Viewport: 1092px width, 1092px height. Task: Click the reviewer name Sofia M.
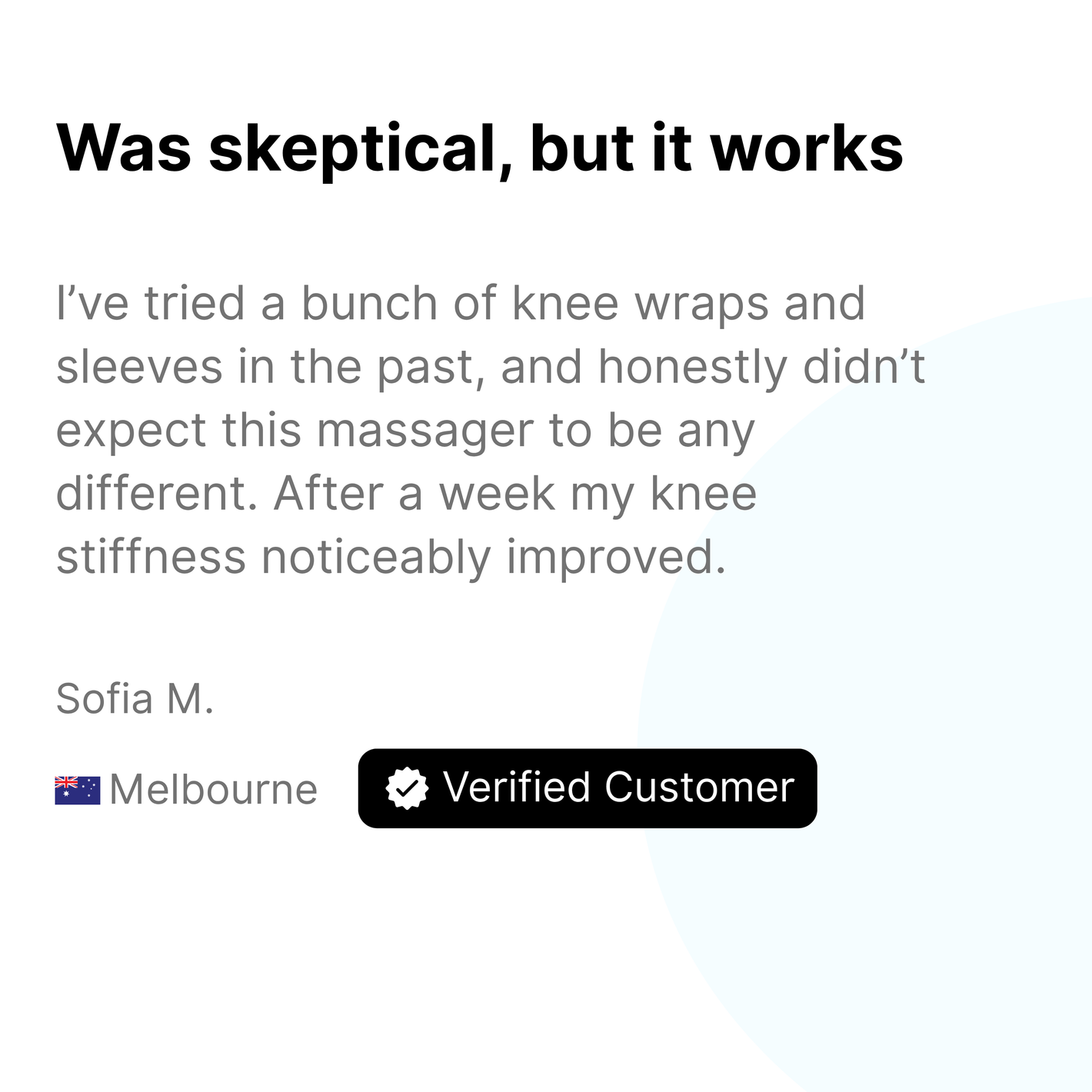click(135, 699)
